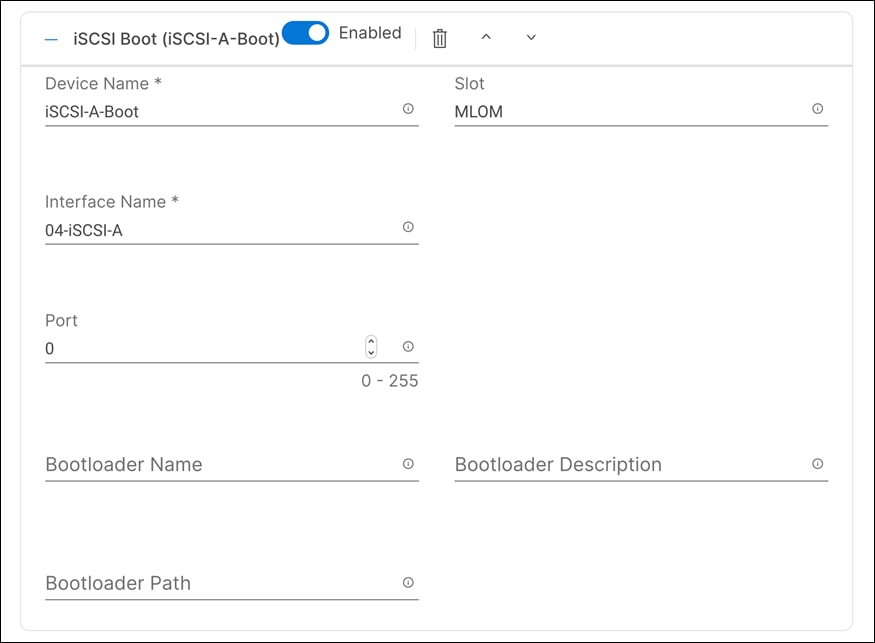Click the Enabled label next to the toggle
The width and height of the screenshot is (875, 643).
click(x=370, y=32)
